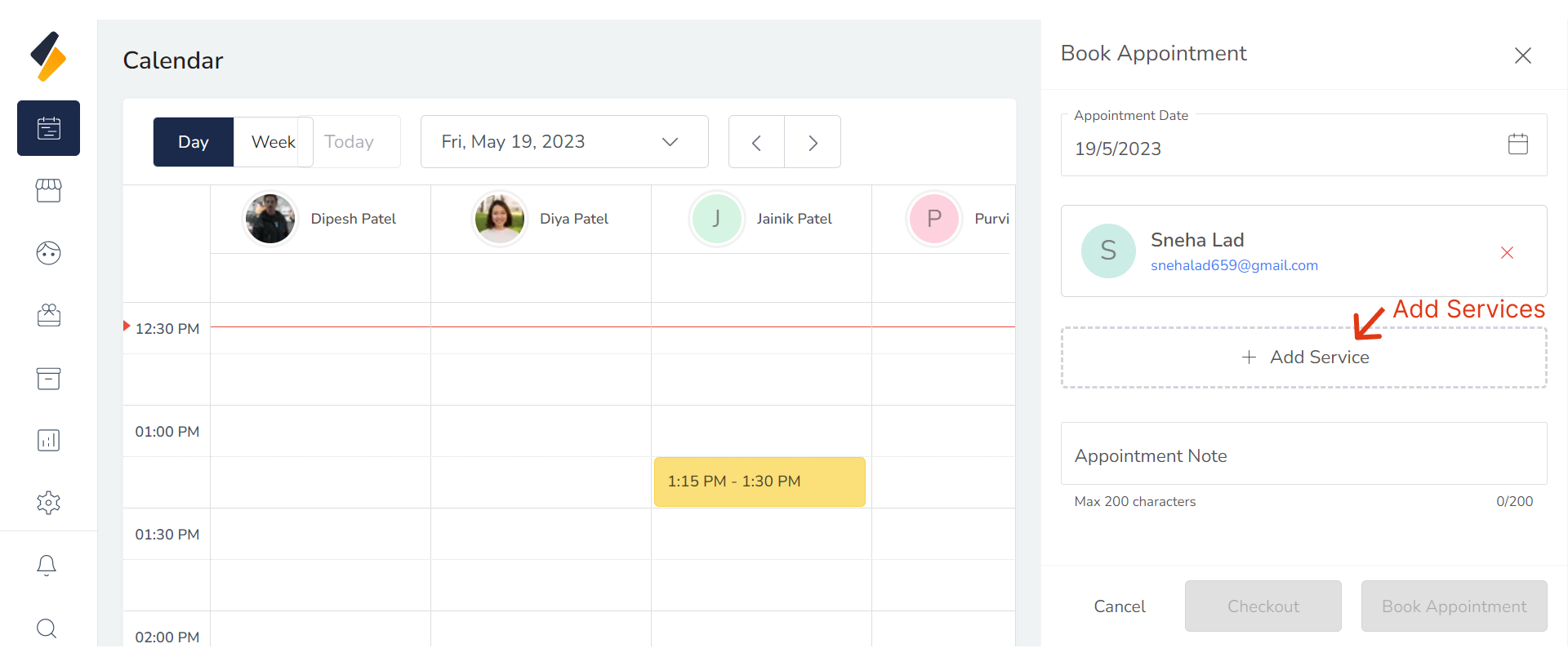Open the appointment date picker calendar icon
1568x666 pixels.
pos(1517,144)
